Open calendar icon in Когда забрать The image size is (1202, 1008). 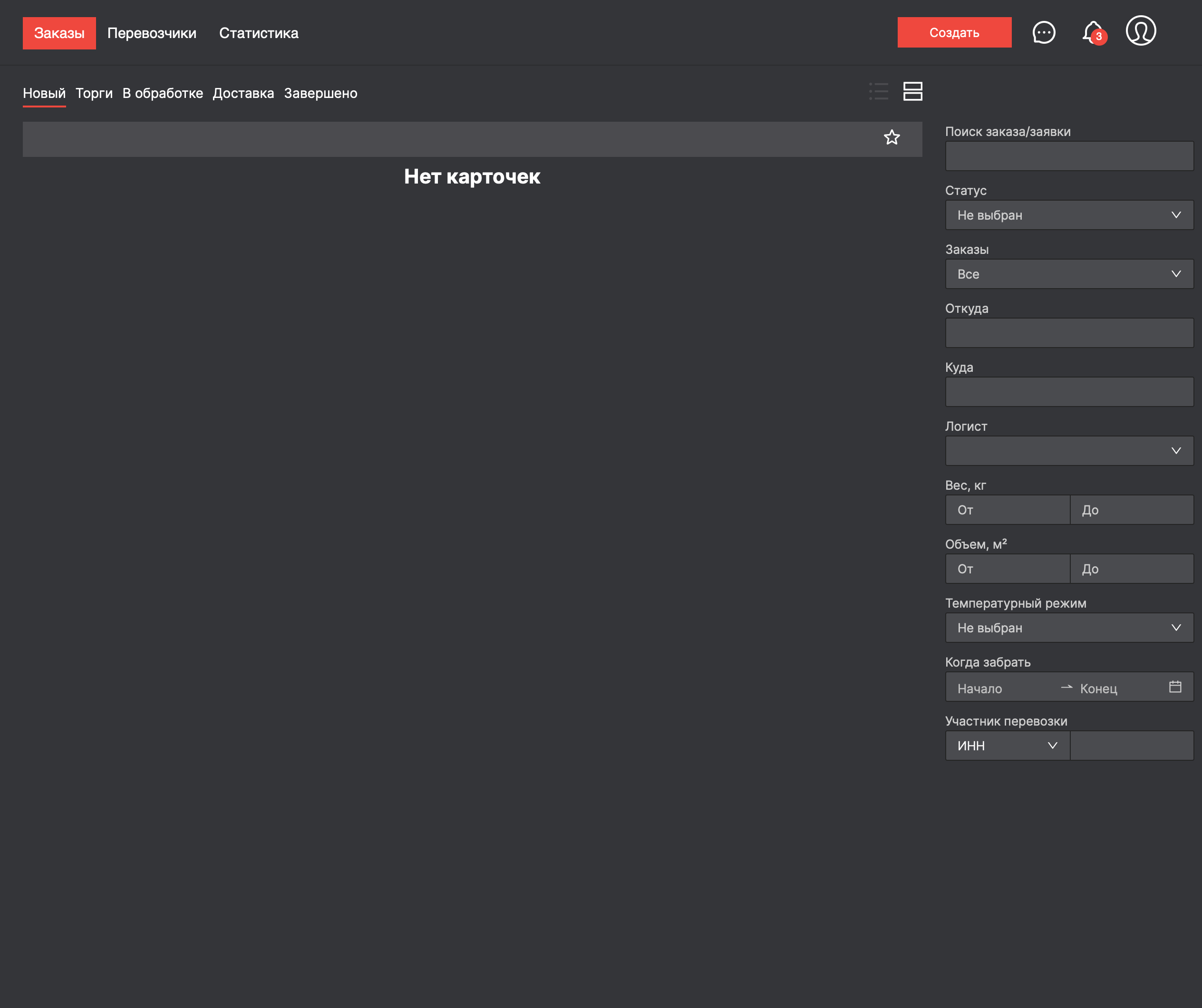tap(1174, 687)
